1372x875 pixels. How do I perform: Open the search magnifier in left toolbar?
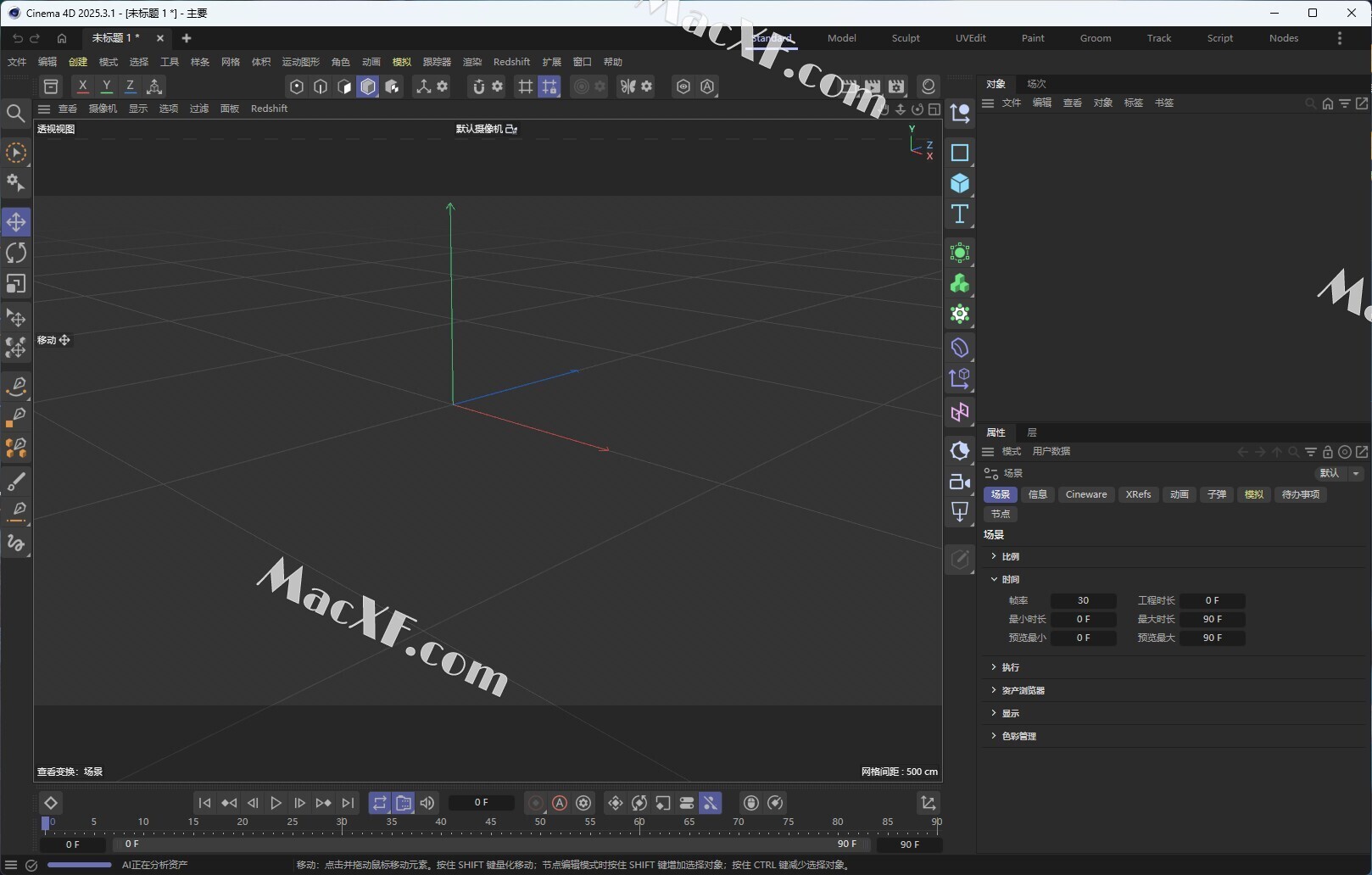coord(15,113)
